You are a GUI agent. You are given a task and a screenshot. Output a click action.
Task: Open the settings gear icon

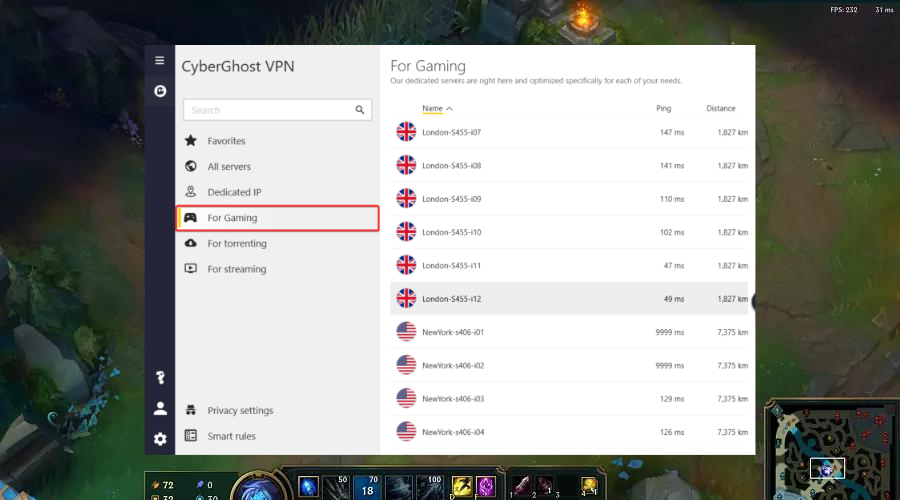(x=160, y=439)
